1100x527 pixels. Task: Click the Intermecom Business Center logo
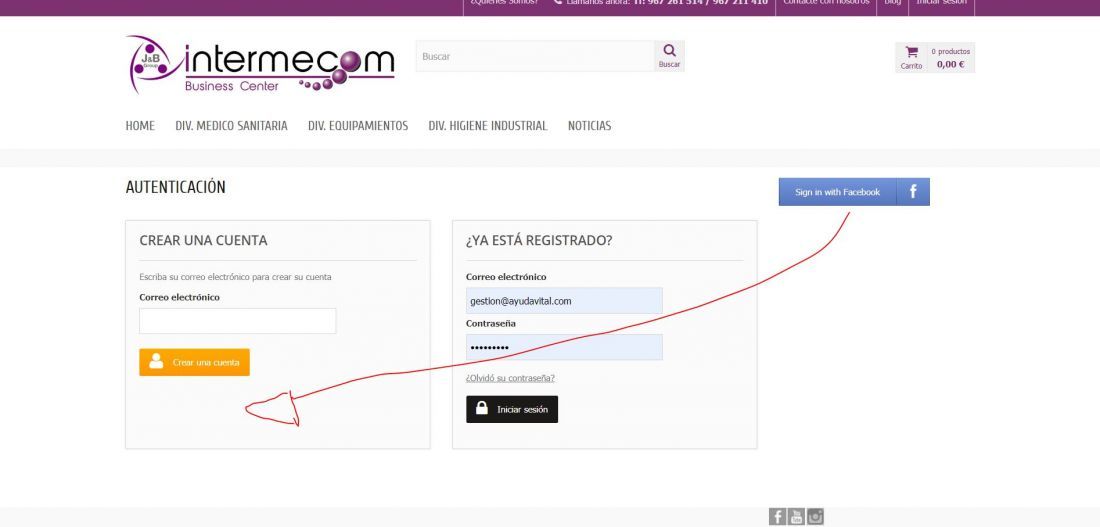tap(261, 65)
